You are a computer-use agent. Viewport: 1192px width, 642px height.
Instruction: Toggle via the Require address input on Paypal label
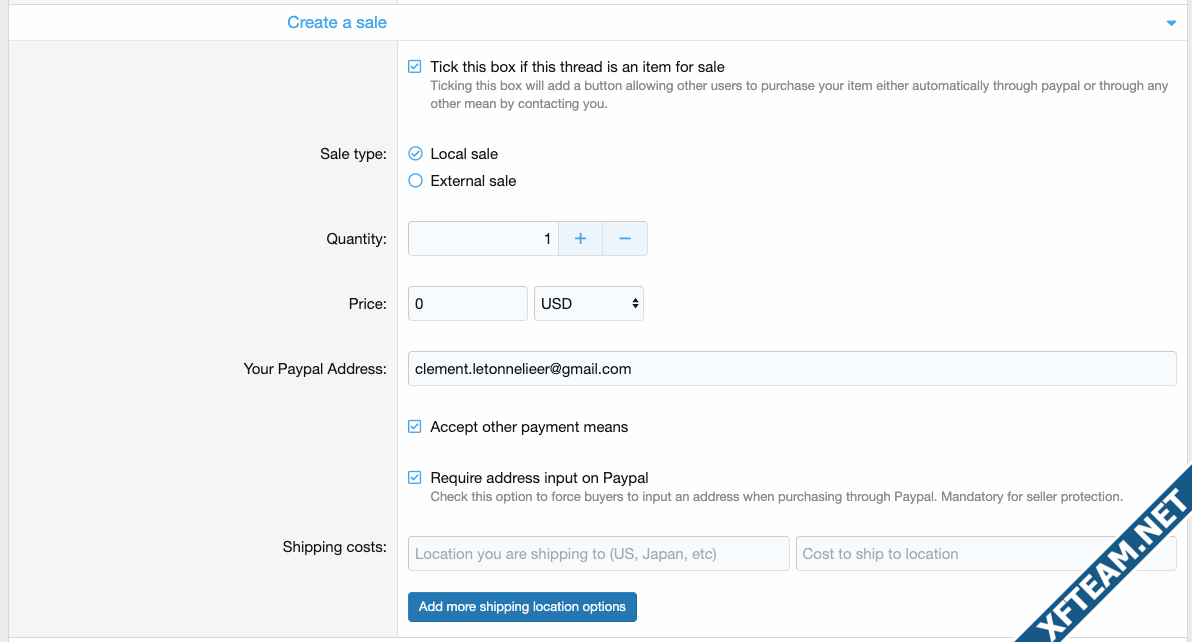539,478
